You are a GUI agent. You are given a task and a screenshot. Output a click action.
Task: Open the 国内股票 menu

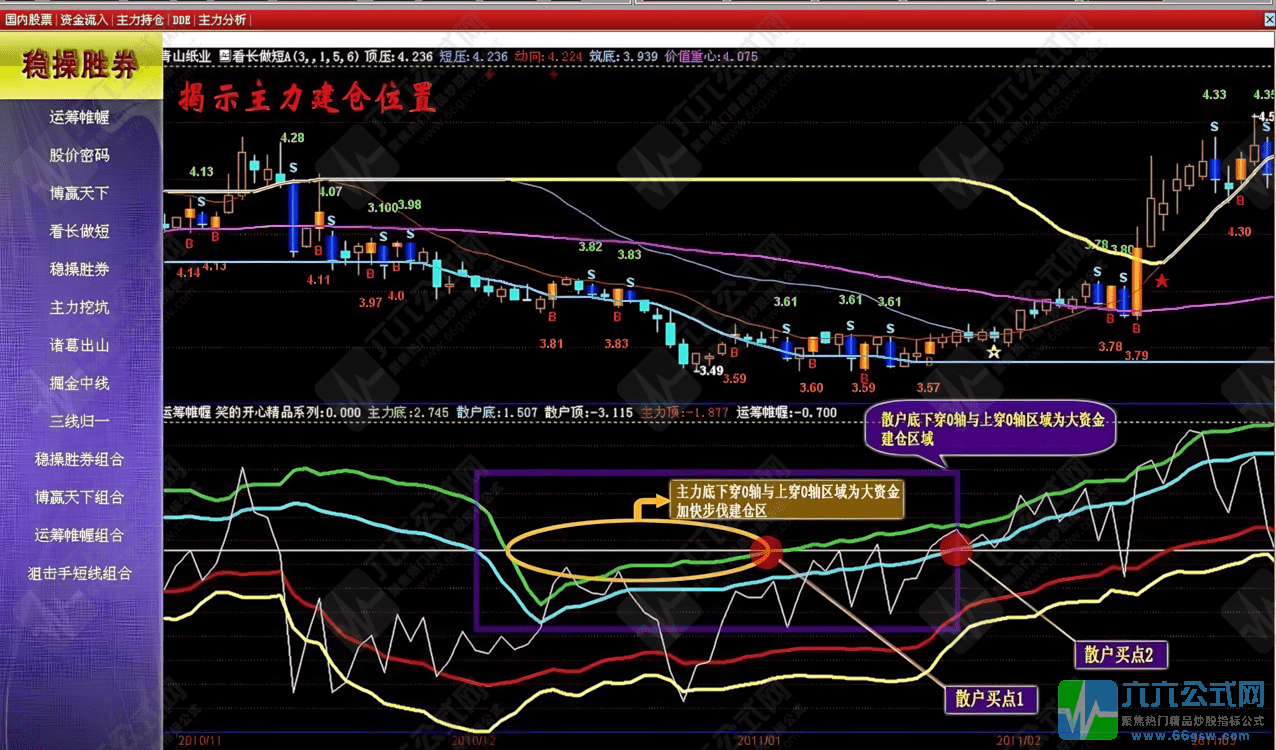(28, 19)
